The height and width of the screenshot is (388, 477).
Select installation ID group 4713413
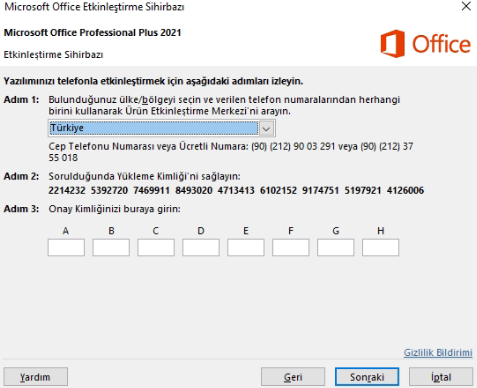tap(236, 190)
